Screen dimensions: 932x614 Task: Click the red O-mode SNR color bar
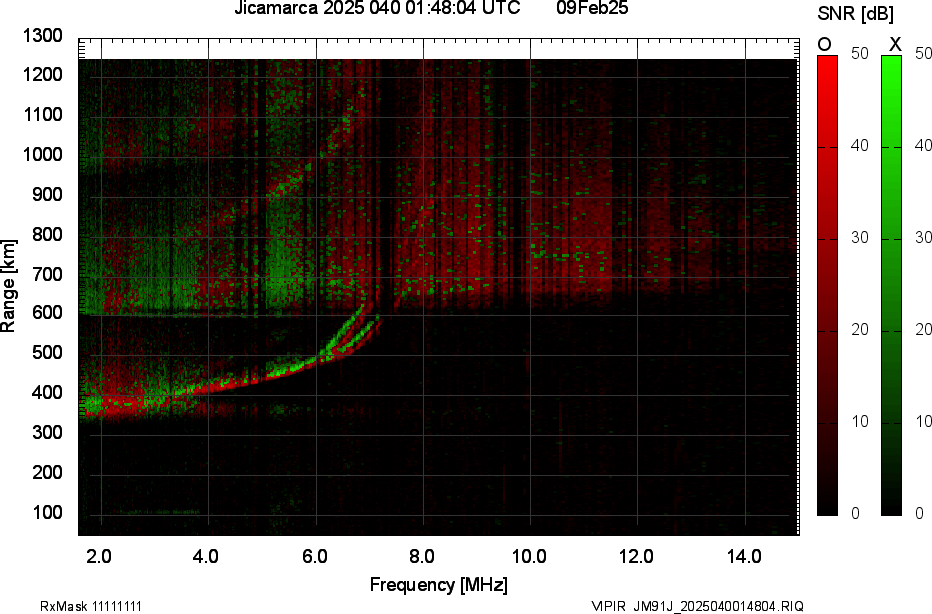tap(827, 285)
